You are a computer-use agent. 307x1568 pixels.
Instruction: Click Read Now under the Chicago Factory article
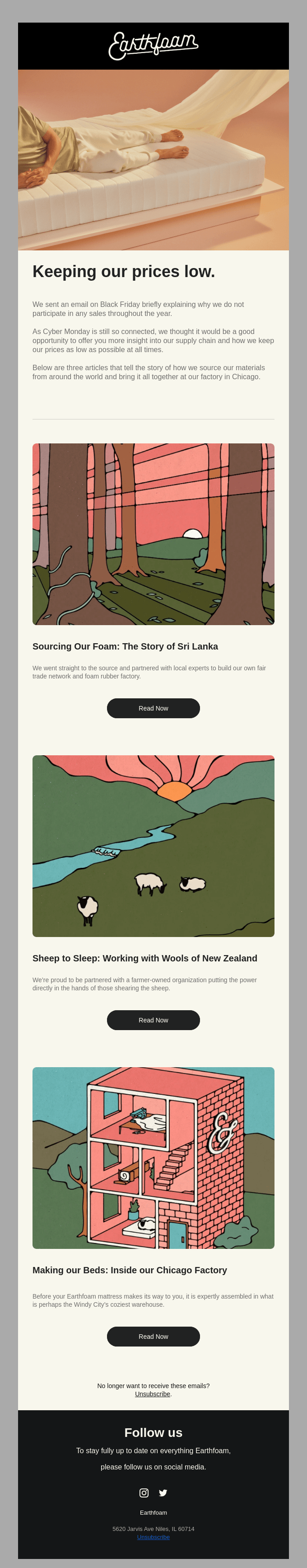coord(153,1336)
